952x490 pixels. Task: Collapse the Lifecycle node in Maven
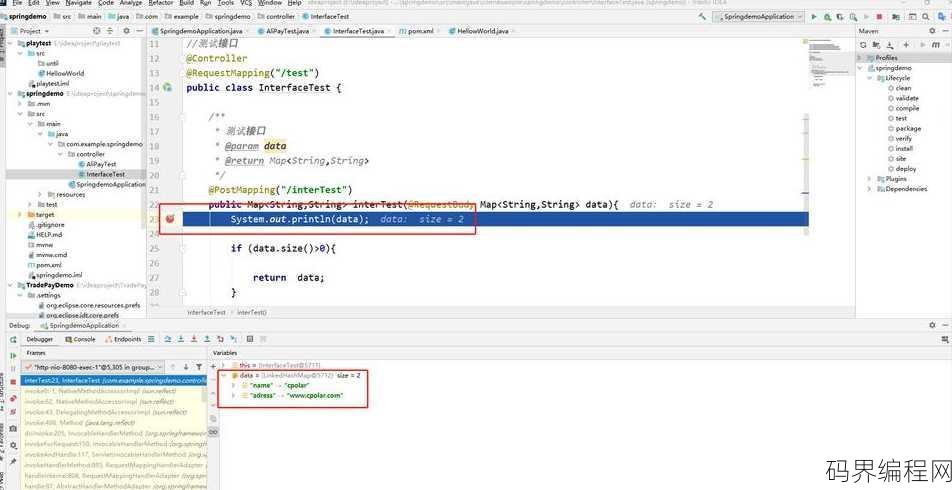pyautogui.click(x=869, y=78)
